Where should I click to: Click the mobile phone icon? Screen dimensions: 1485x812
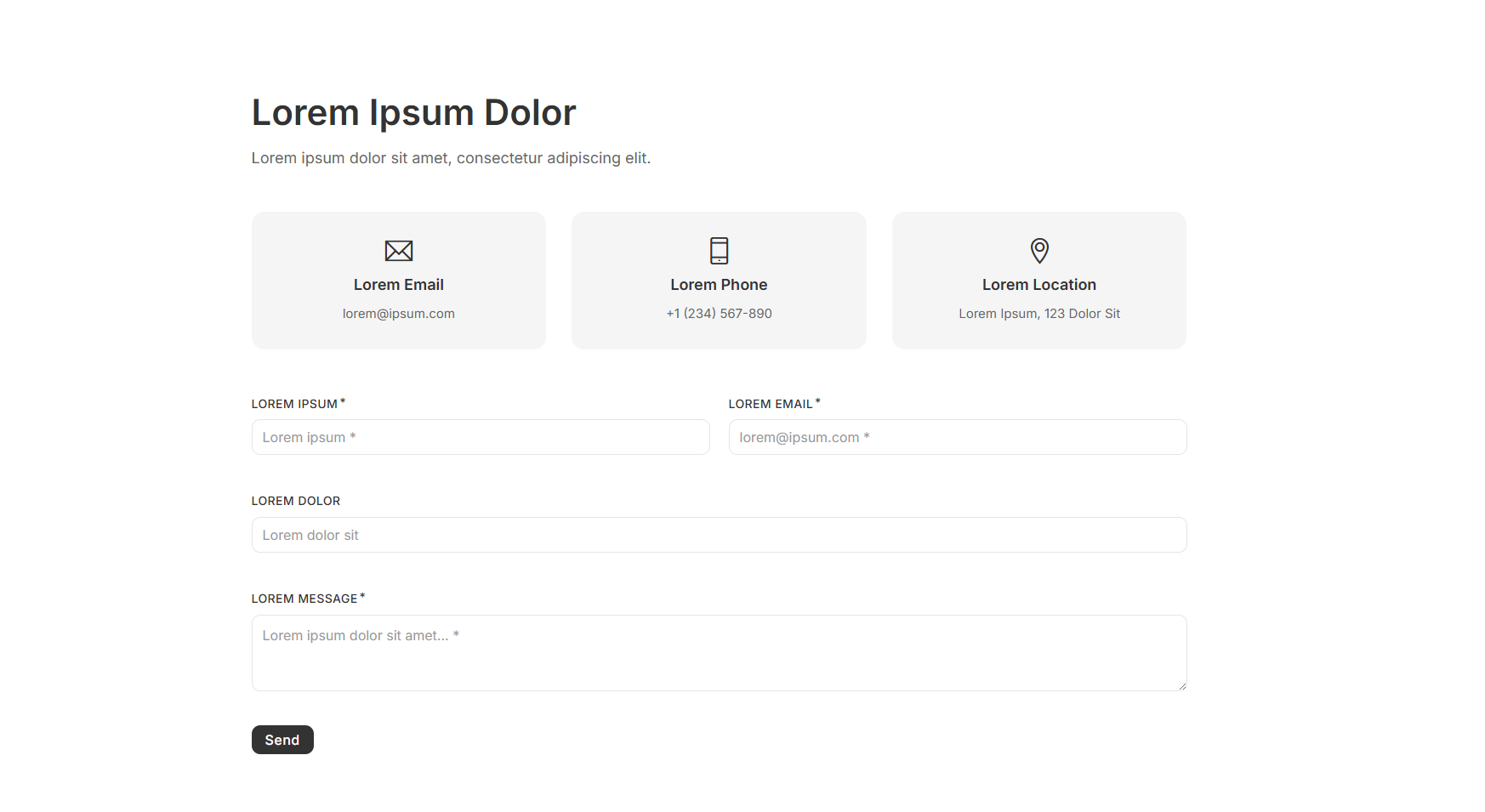point(719,251)
